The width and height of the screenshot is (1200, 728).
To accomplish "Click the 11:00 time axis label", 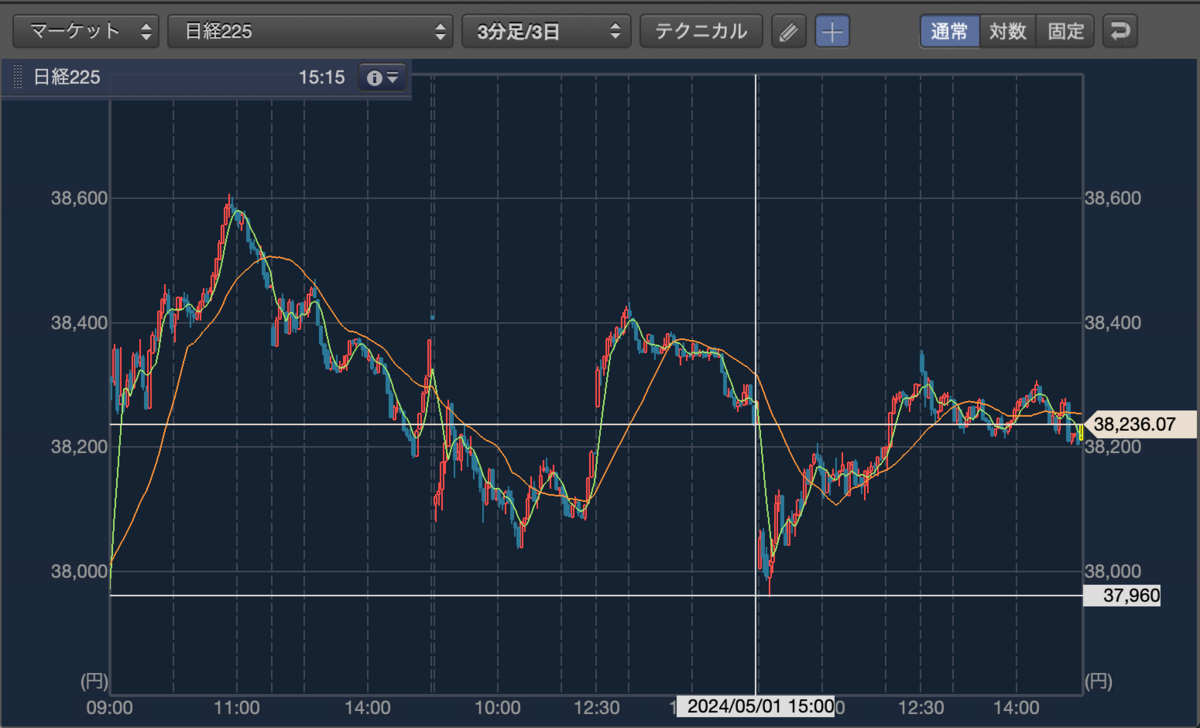I will click(x=237, y=706).
